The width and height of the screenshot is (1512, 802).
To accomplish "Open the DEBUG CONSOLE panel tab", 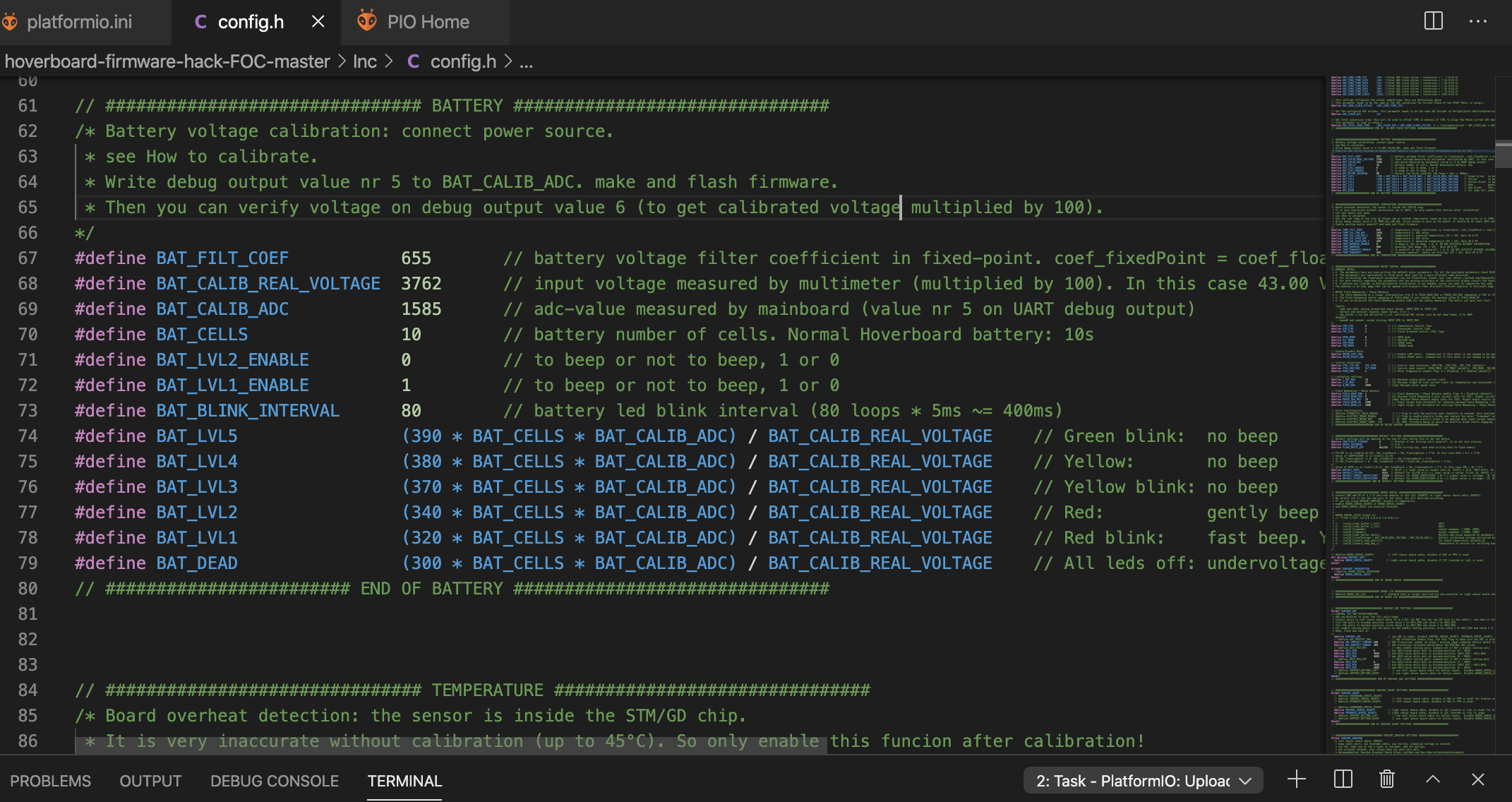I will pos(275,781).
